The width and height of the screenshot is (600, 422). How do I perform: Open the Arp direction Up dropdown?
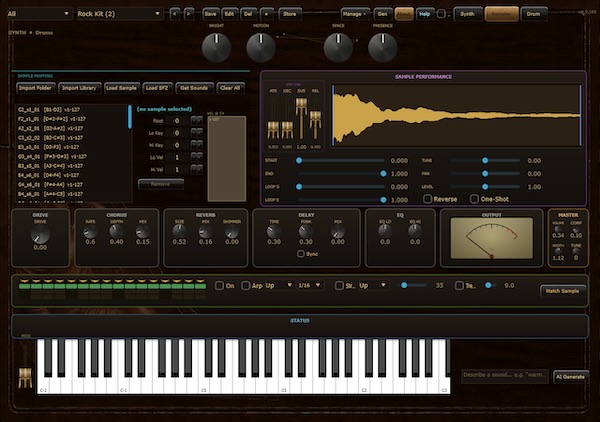(279, 285)
